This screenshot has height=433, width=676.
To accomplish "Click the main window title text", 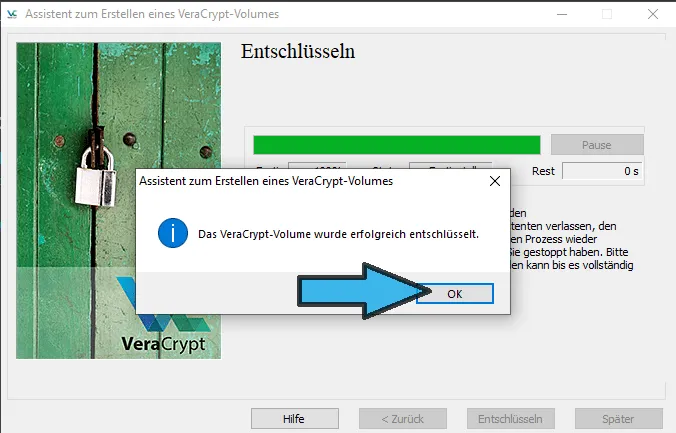I will pos(152,14).
